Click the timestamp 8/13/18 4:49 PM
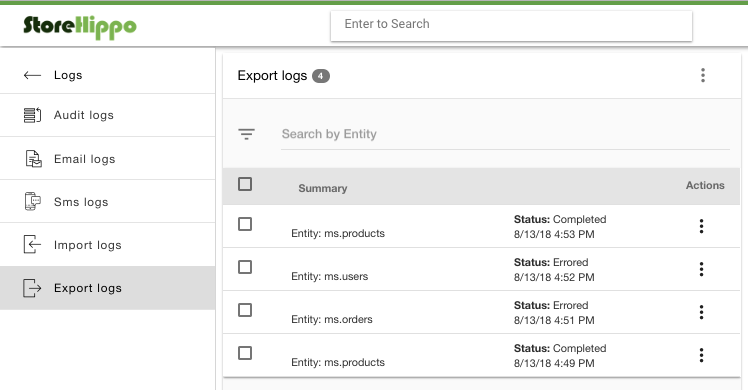Viewport: 748px width, 390px height. (x=554, y=363)
